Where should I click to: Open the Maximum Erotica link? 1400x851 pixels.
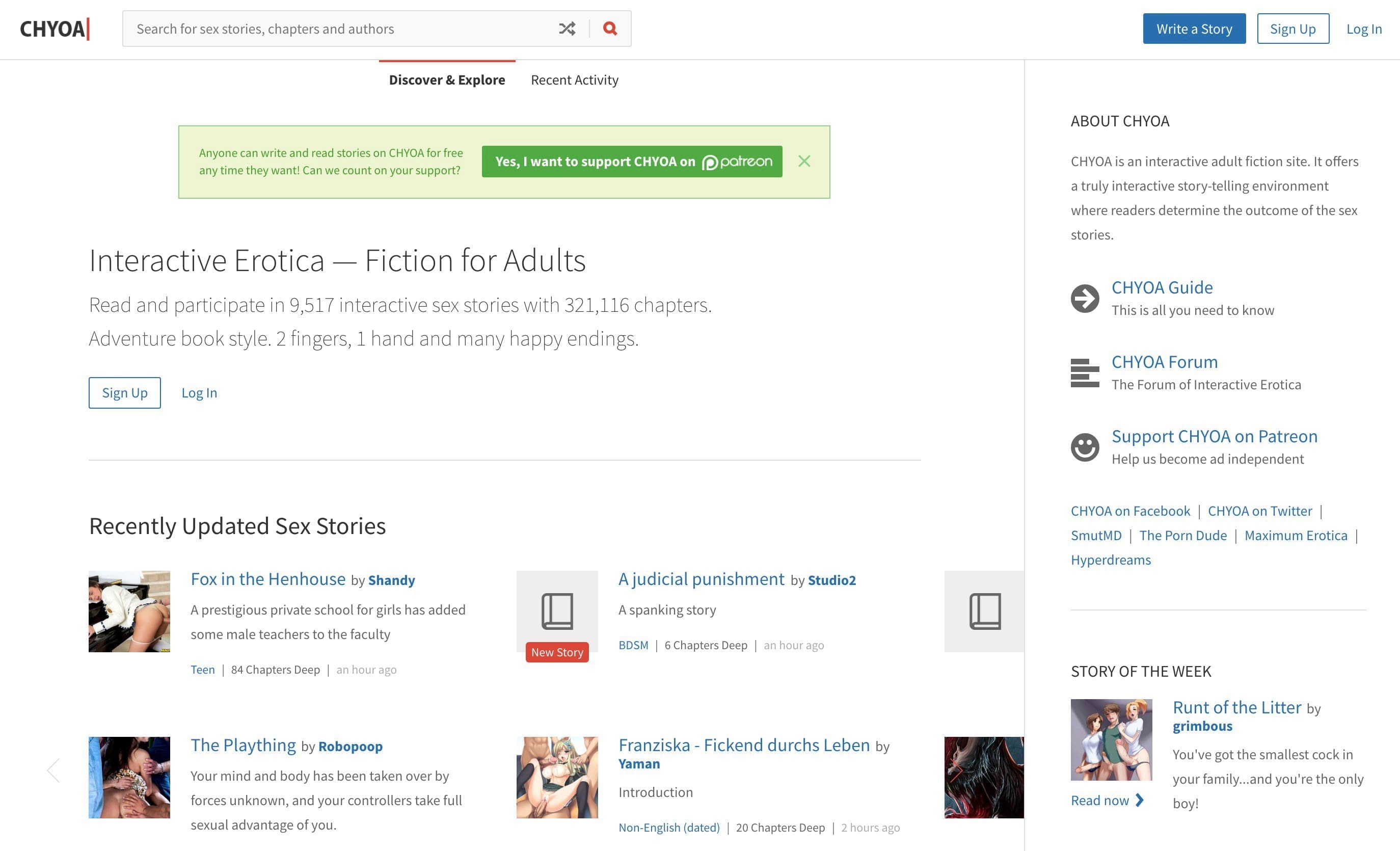(1296, 536)
